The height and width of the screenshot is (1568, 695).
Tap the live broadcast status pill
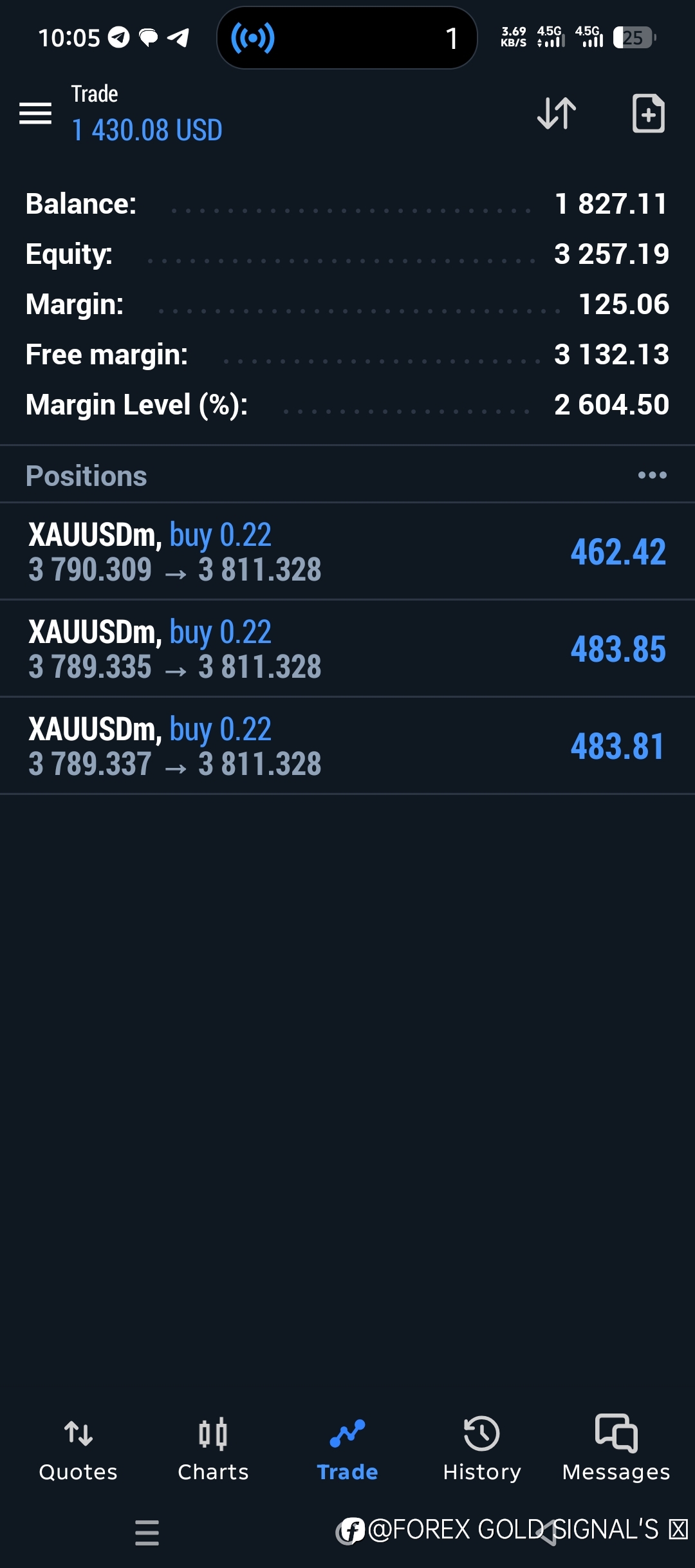click(347, 38)
